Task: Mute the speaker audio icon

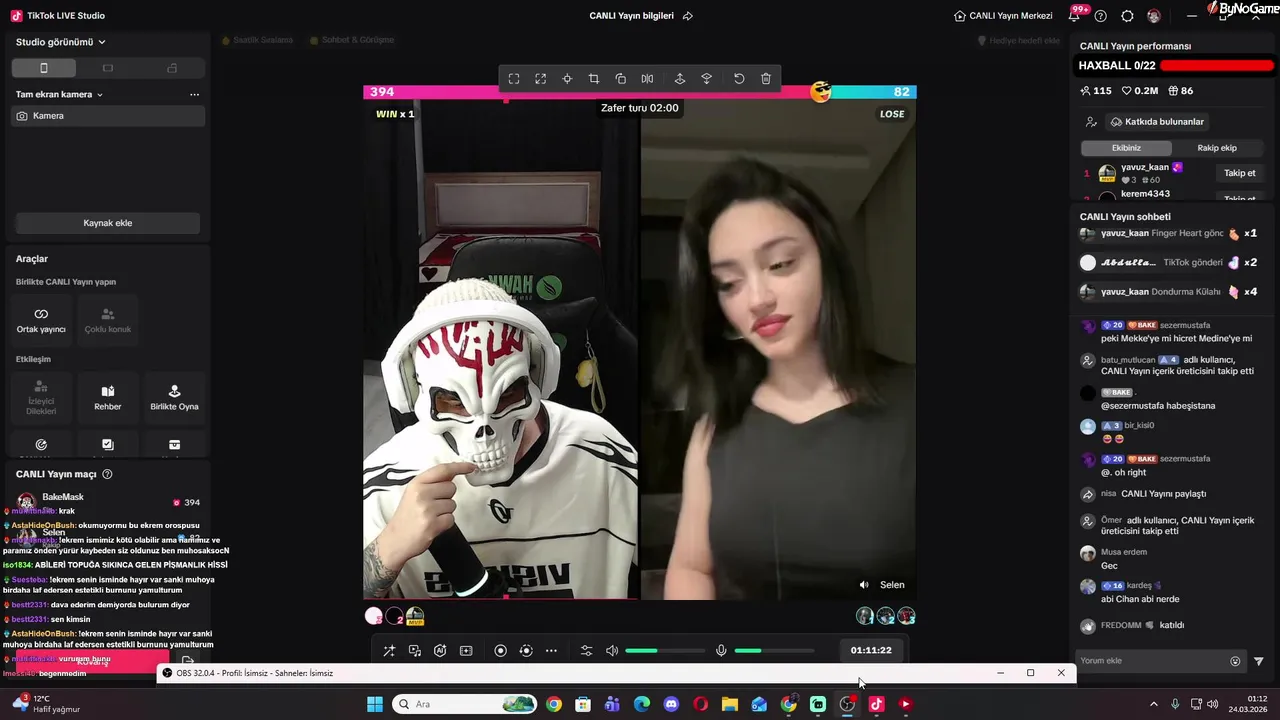Action: [612, 651]
